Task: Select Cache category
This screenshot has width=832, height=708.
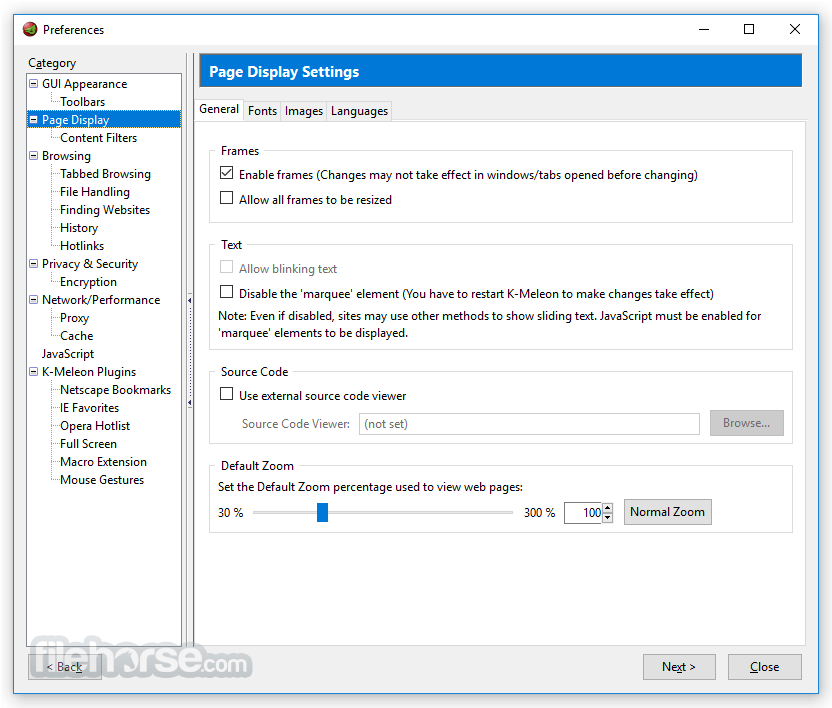Action: (76, 336)
